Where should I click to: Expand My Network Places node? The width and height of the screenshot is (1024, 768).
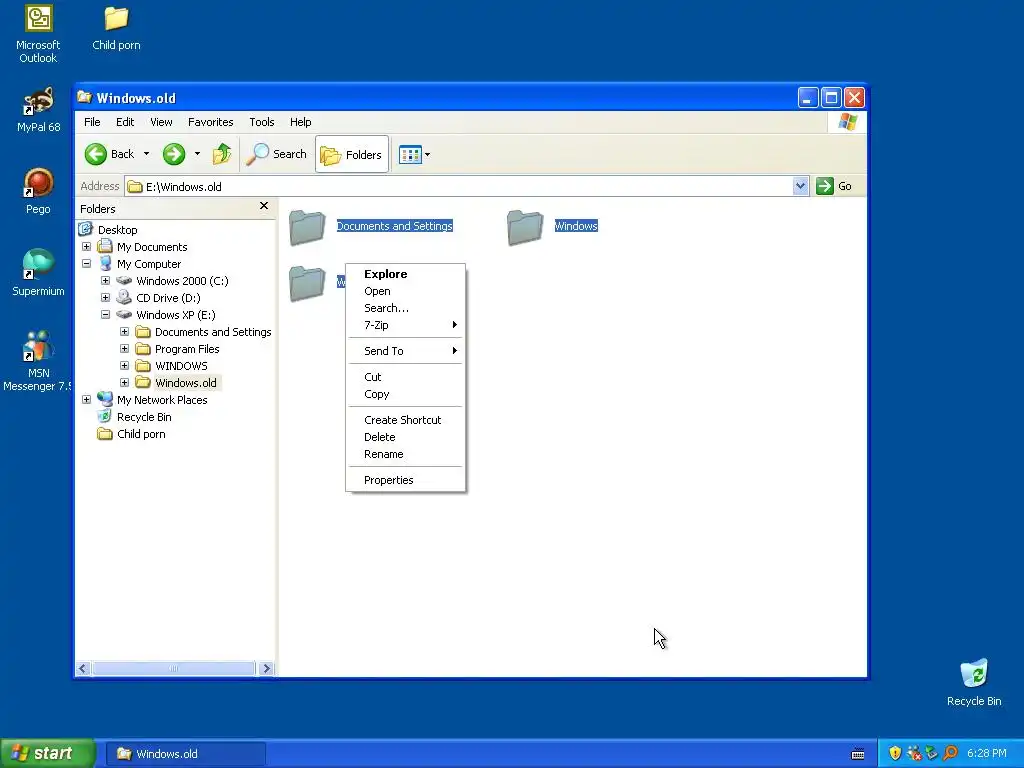[x=86, y=400]
